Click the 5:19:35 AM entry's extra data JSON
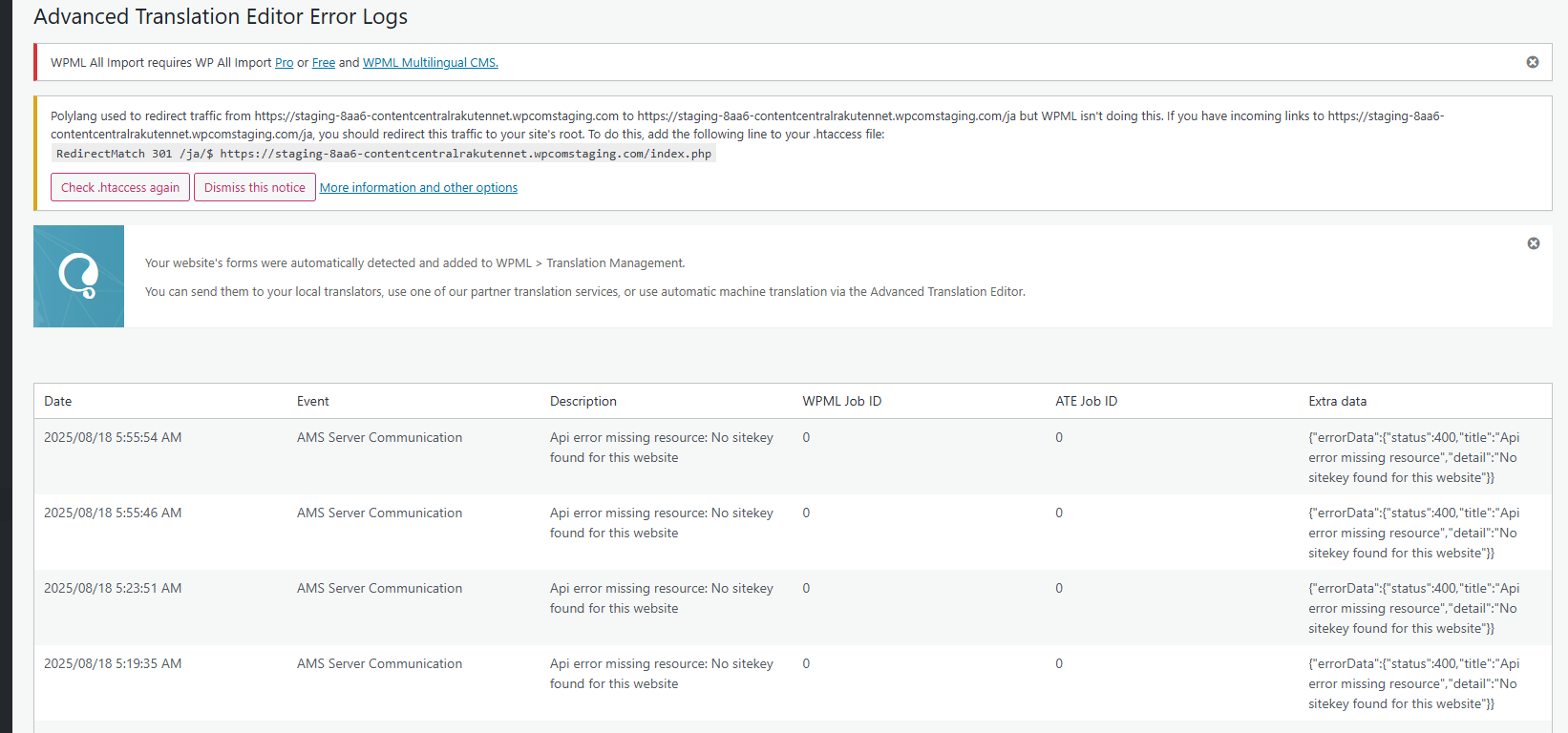Screen dimensions: 1568x733 click(1412, 684)
